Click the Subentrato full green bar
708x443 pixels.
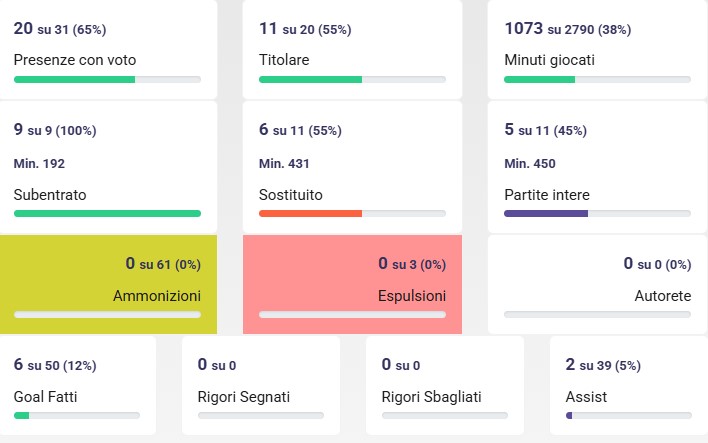(x=107, y=213)
